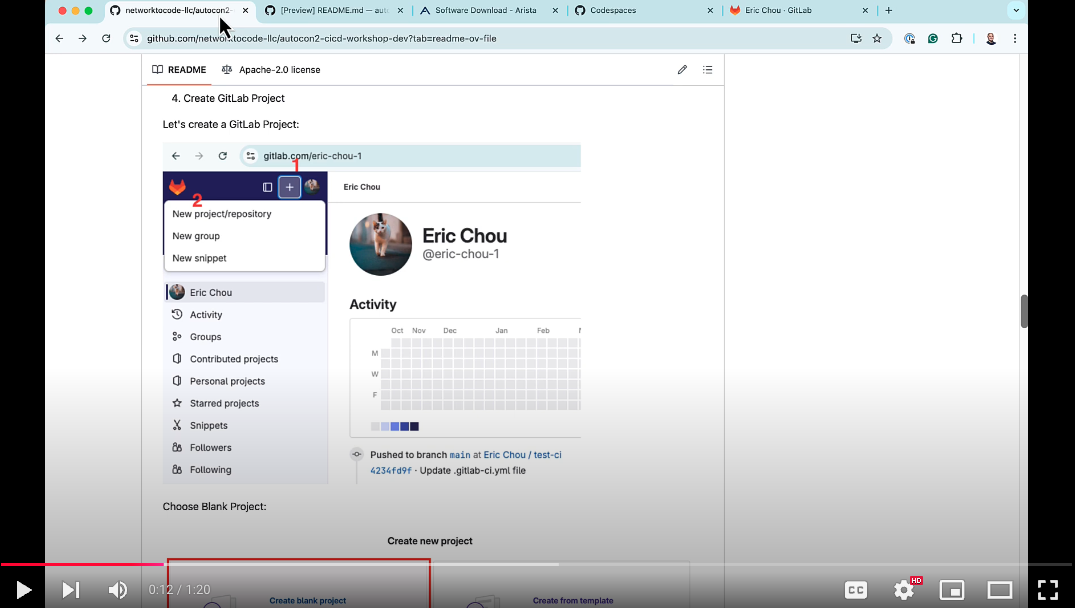The image size is (1075, 608).
Task: Open a new browser tab
Action: pyautogui.click(x=889, y=10)
